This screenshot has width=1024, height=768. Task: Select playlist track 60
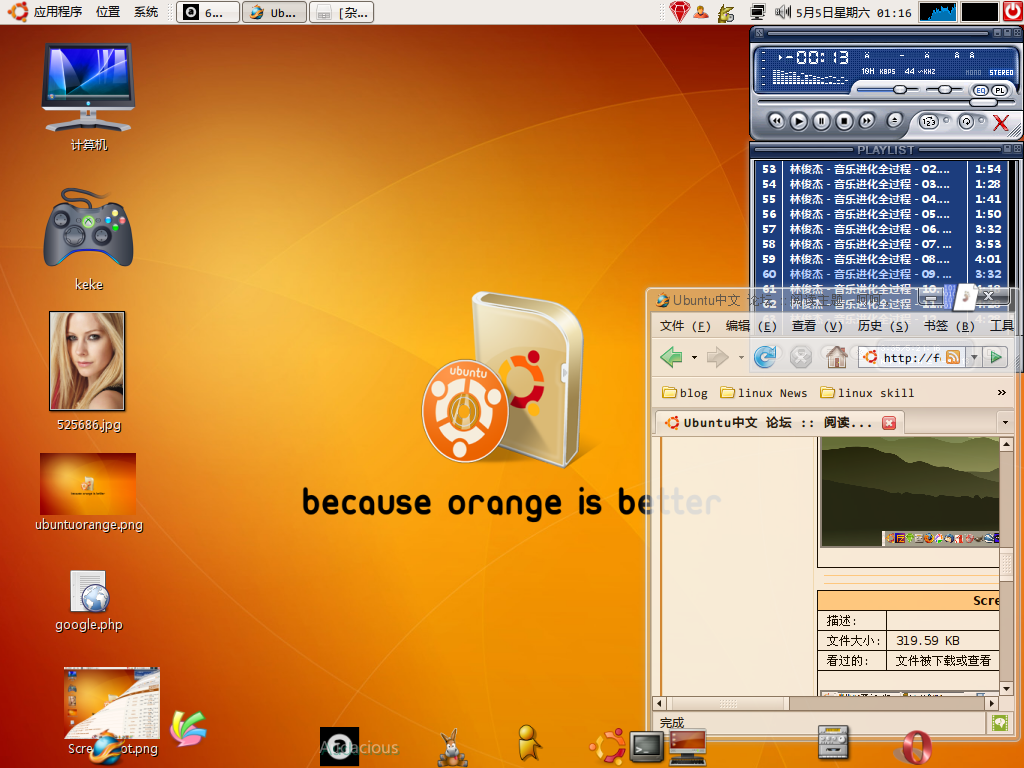point(882,274)
